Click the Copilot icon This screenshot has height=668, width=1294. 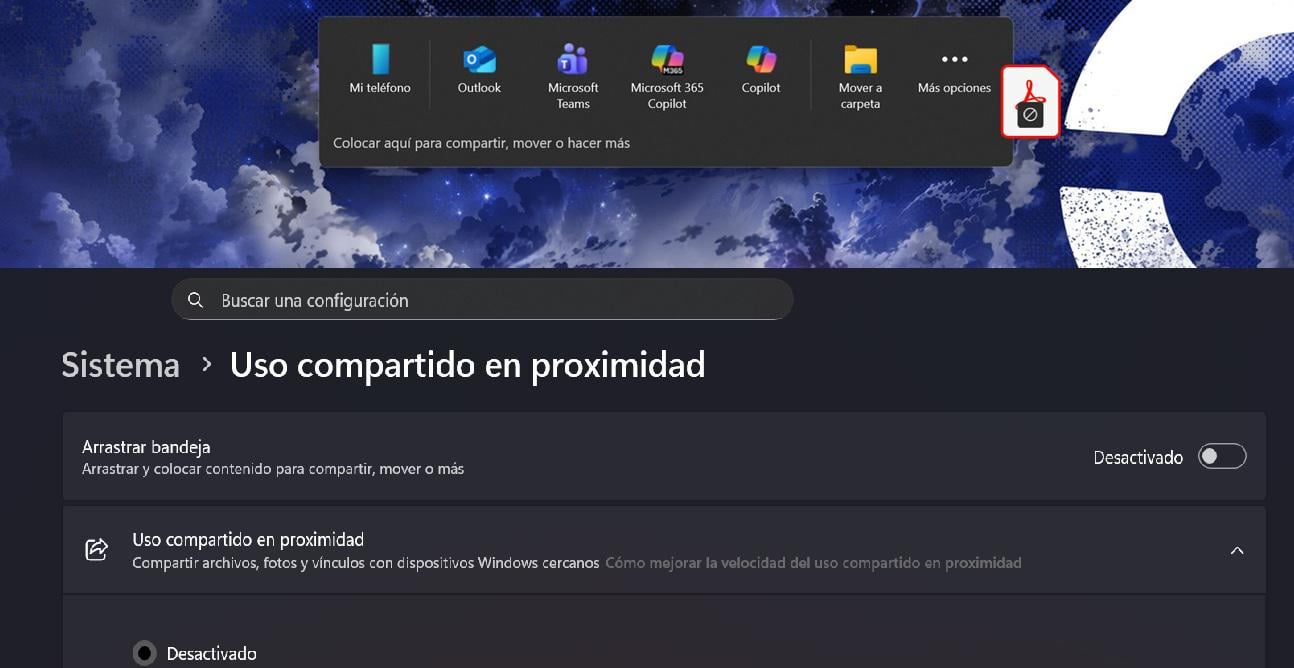(761, 60)
